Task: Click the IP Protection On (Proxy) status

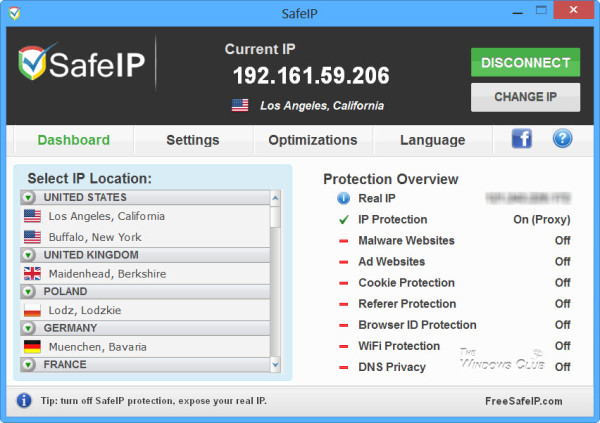Action: pos(542,220)
